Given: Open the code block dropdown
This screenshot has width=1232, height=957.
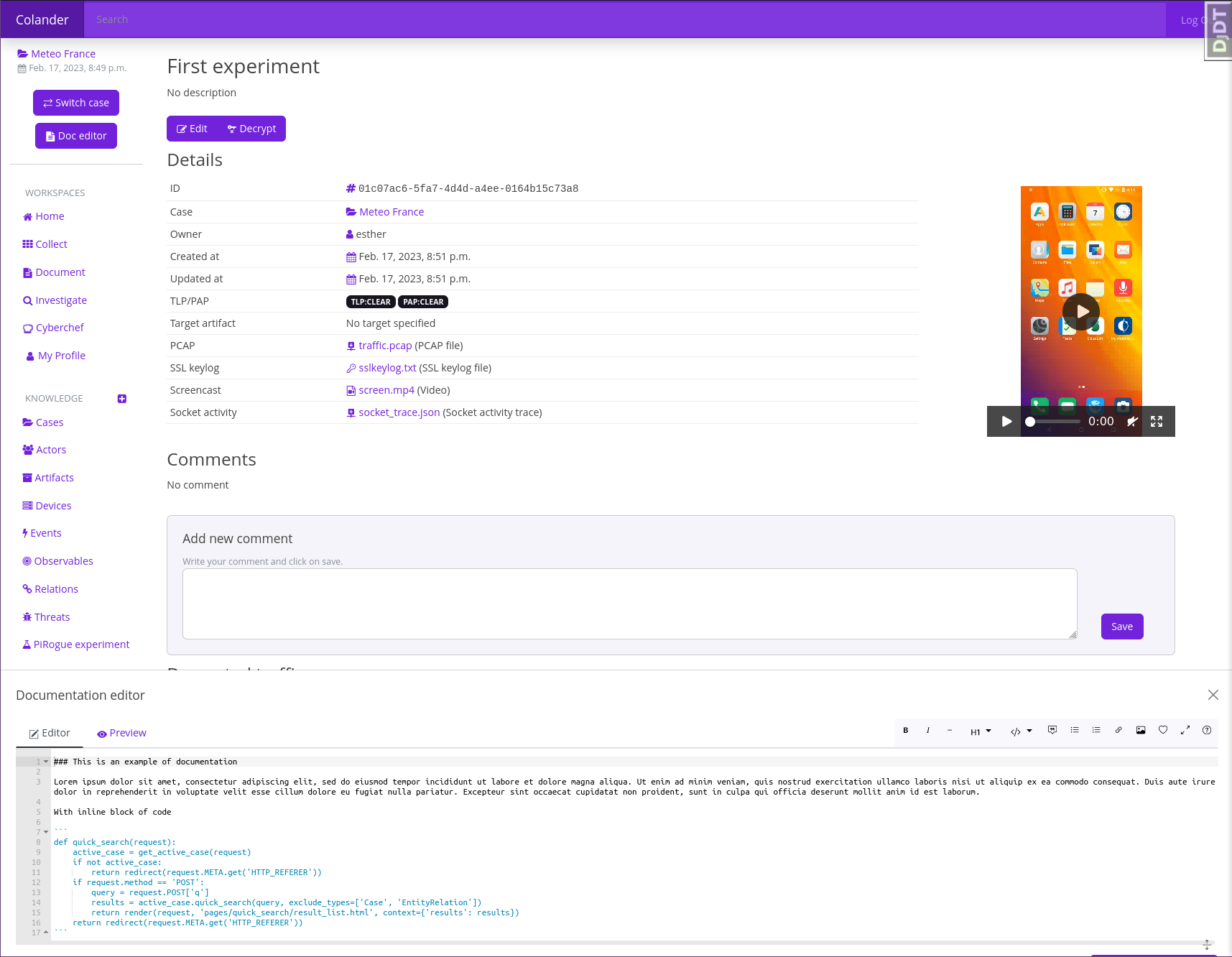Looking at the screenshot, I should click(1022, 731).
